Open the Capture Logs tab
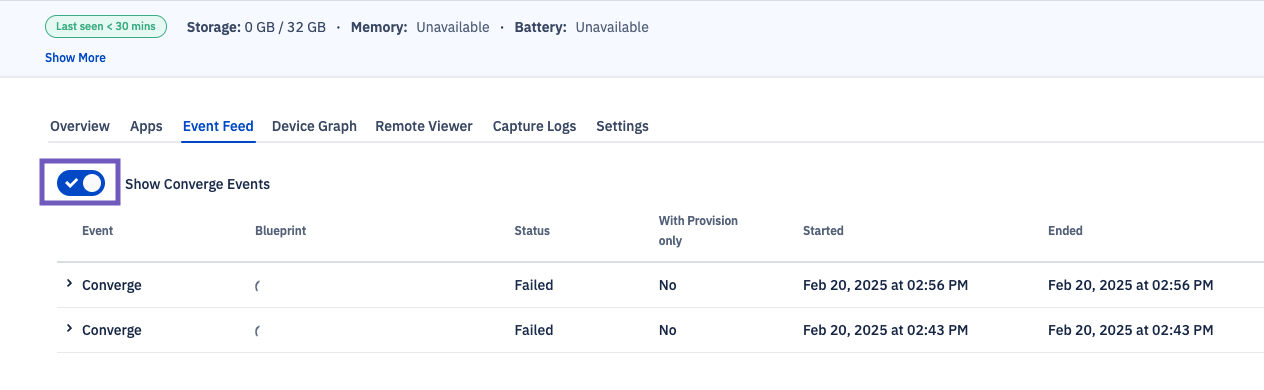Viewport: 1264px width, 390px height. [x=534, y=126]
